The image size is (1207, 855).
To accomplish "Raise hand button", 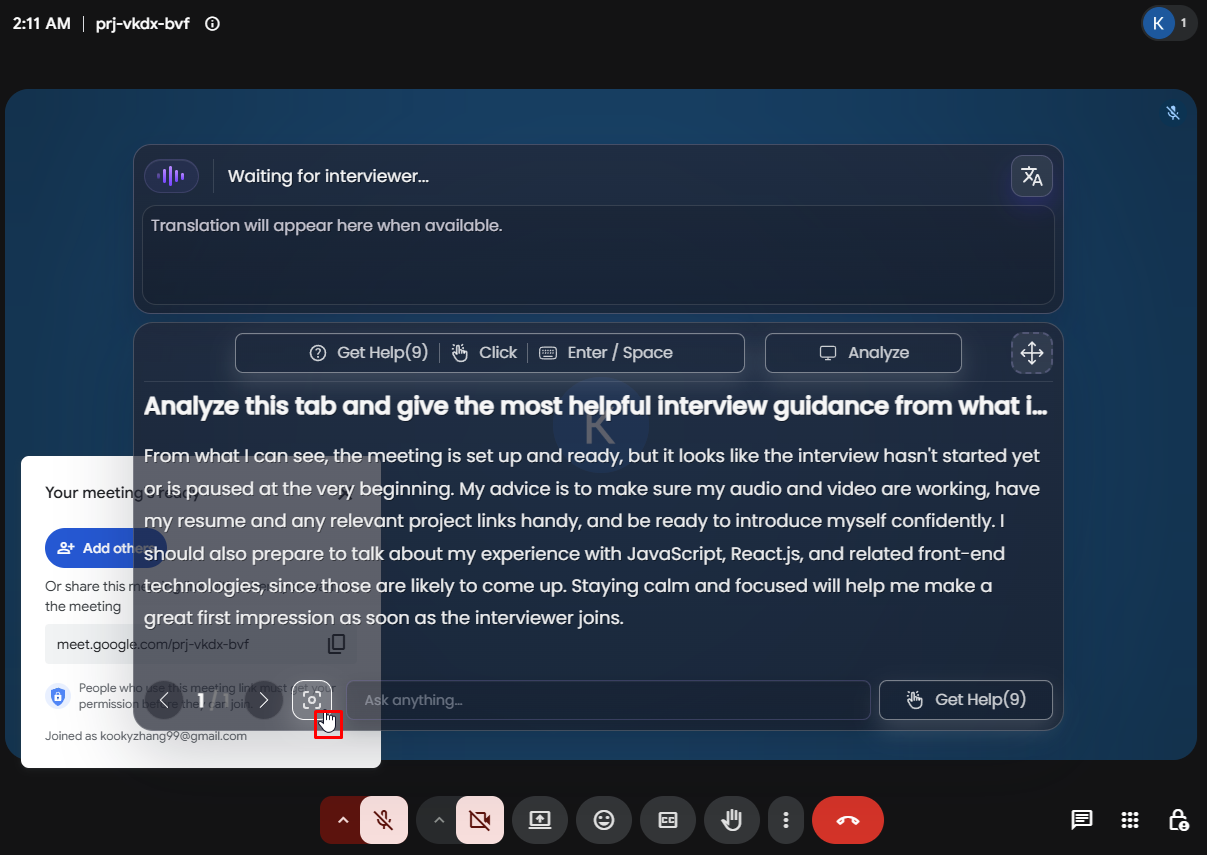I will [x=732, y=821].
